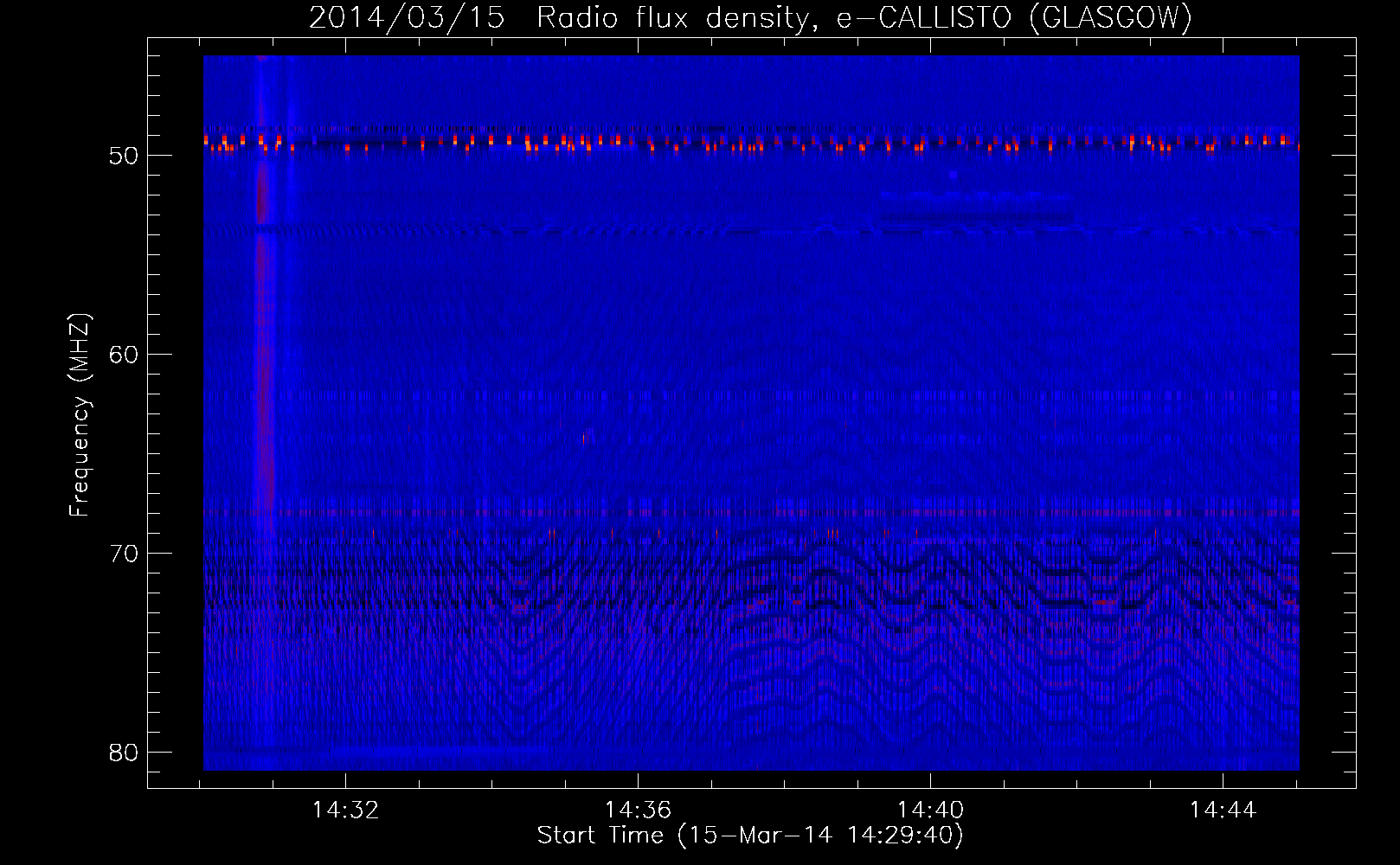This screenshot has width=1400, height=865.
Task: Click the 50 MHz frequency tick label
Action: pyautogui.click(x=125, y=156)
